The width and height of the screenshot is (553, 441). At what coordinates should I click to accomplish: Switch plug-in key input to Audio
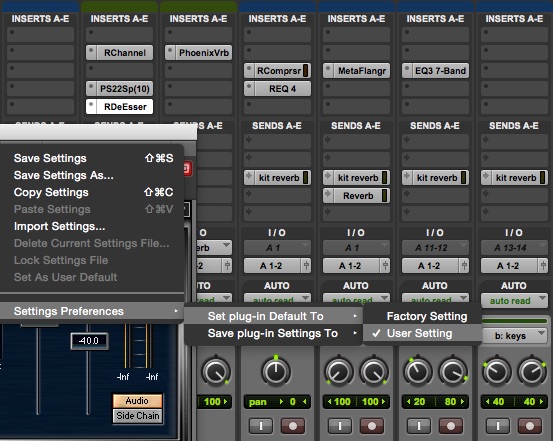[x=137, y=401]
